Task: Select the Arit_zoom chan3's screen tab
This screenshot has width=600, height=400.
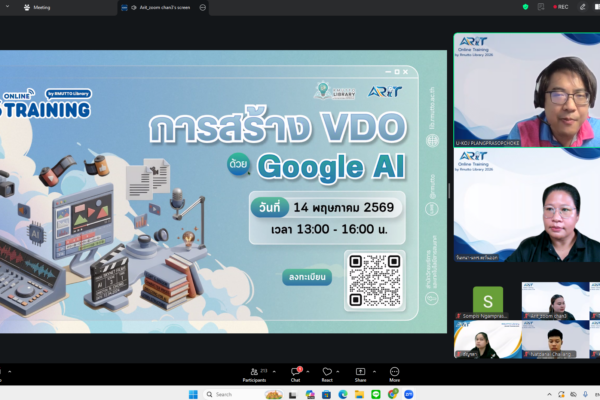Action: [161, 7]
